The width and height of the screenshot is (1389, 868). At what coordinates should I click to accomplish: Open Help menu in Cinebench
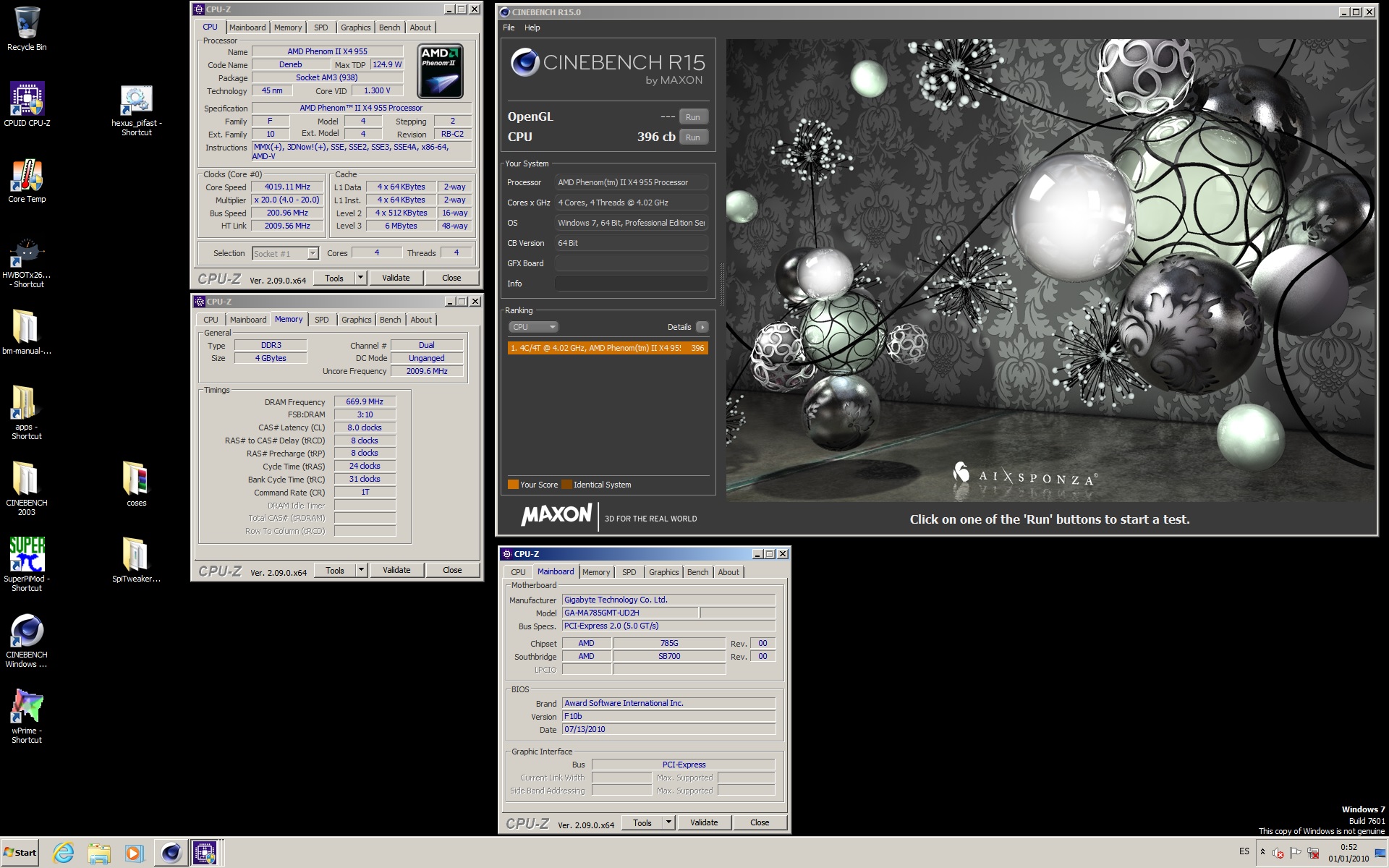[532, 27]
